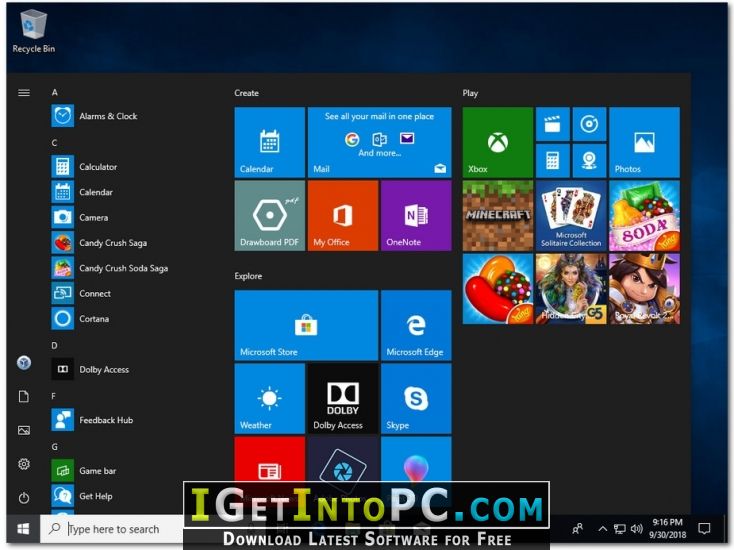Show hidden system tray icons
734x550 pixels.
coord(602,529)
